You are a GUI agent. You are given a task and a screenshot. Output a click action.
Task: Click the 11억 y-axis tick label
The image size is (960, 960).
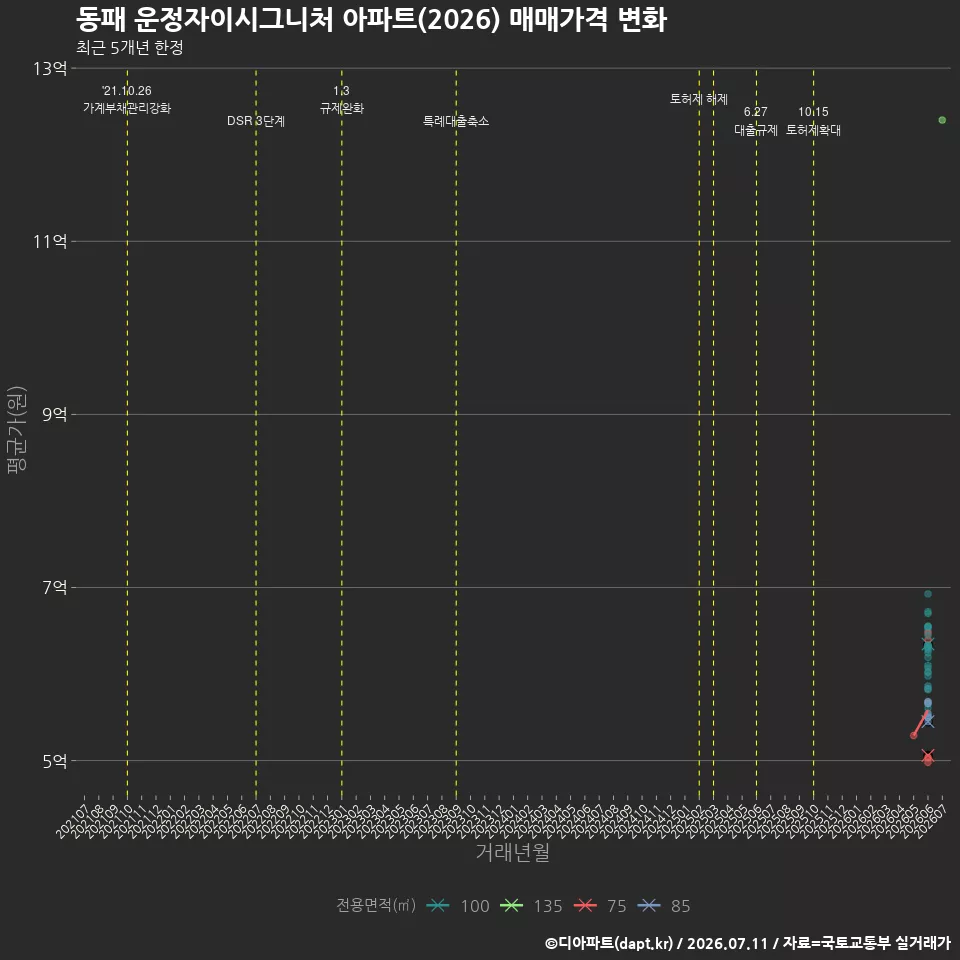coord(50,241)
